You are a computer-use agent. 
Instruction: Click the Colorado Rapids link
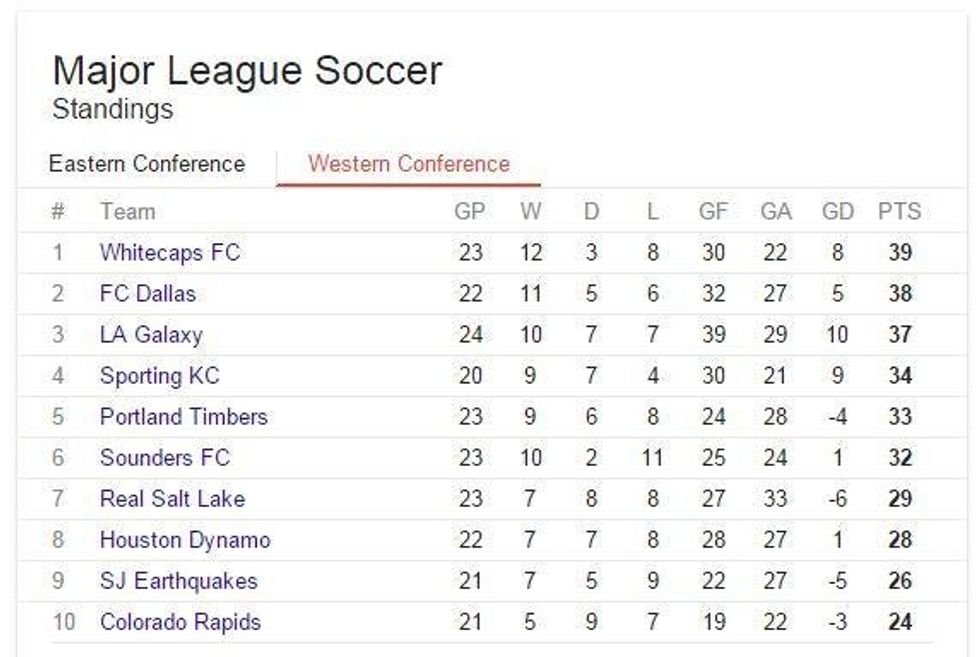(180, 622)
